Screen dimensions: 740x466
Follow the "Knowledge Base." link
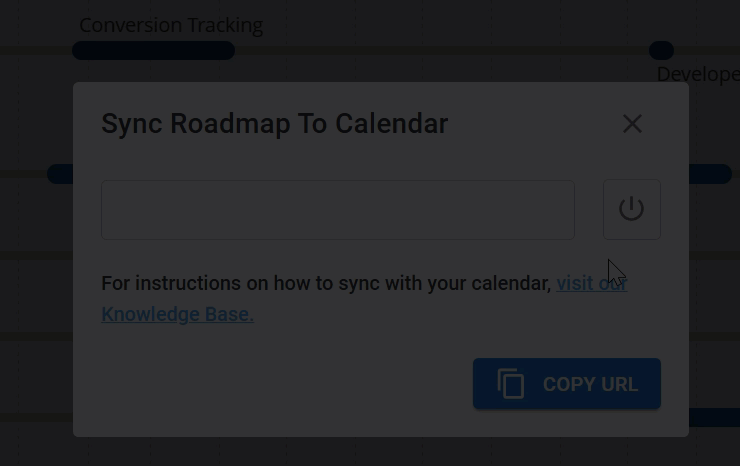coord(177,314)
